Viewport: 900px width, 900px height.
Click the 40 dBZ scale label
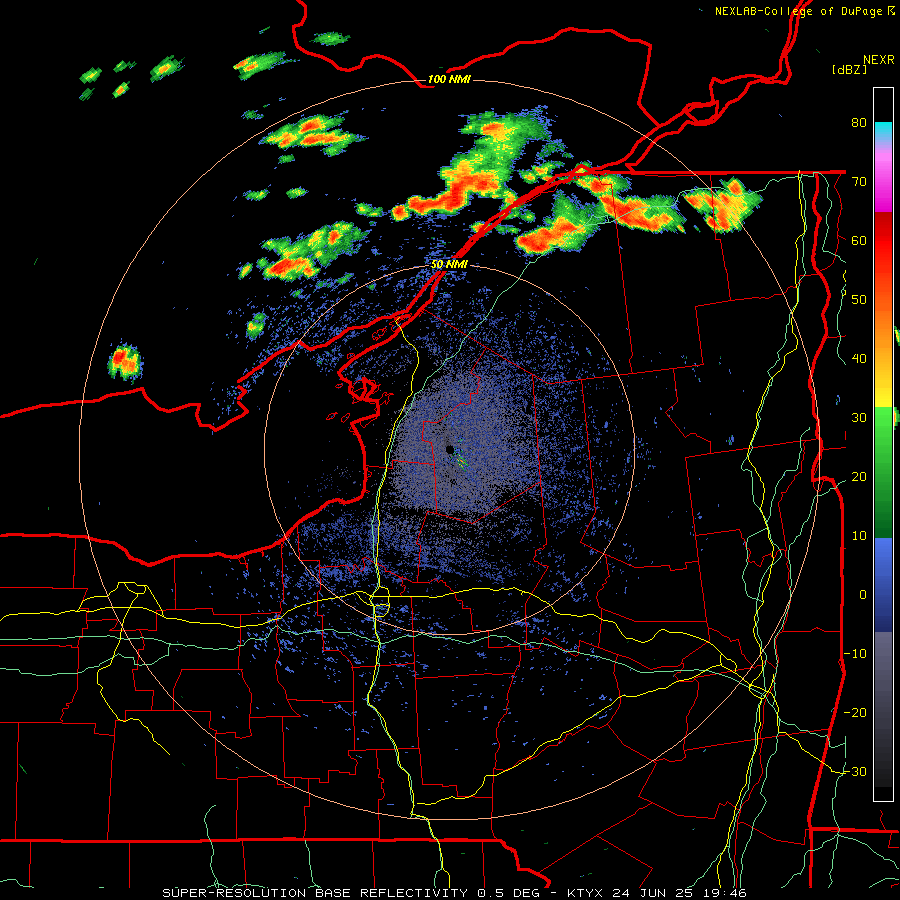pos(859,359)
